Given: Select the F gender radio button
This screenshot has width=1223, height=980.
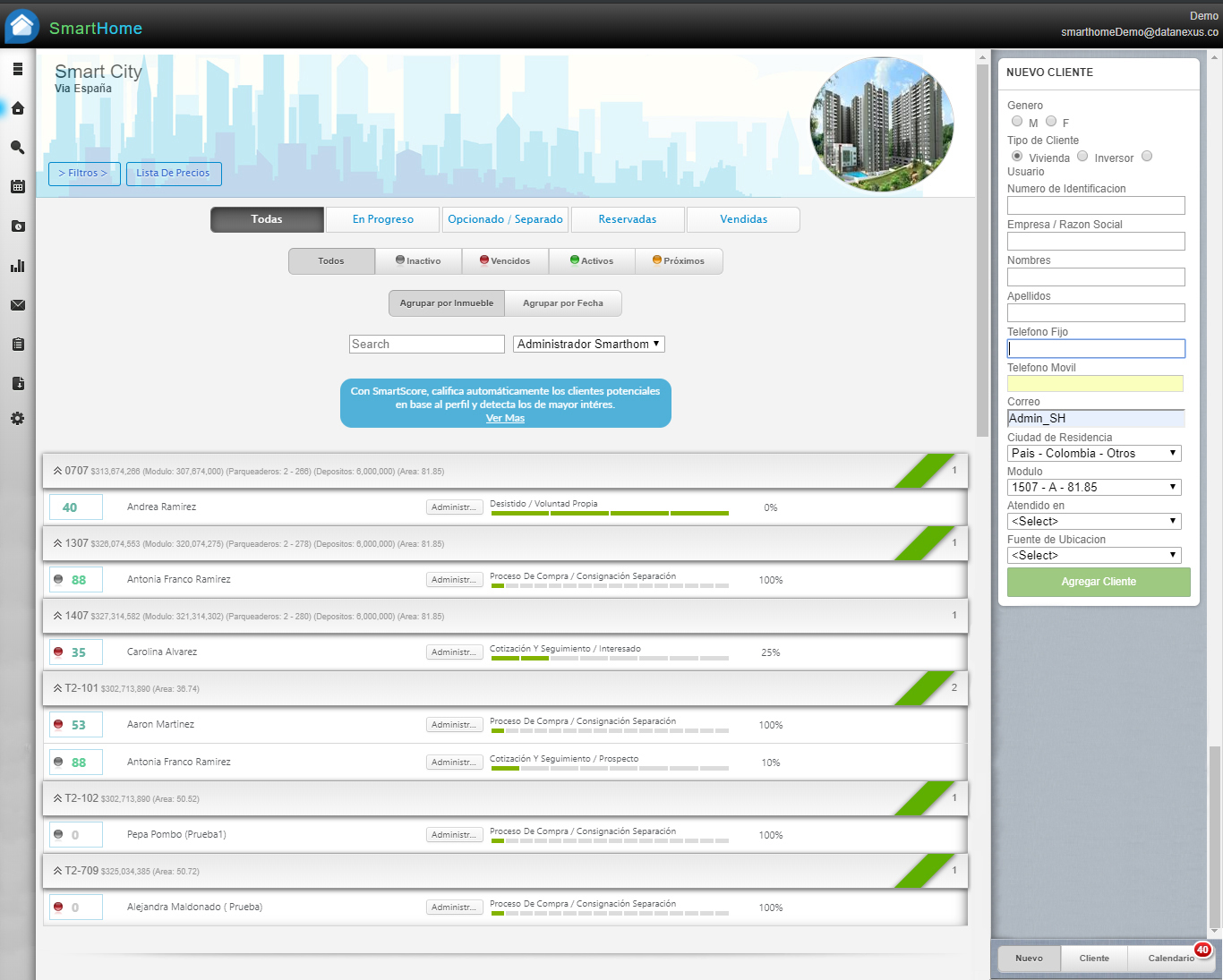Looking at the screenshot, I should tap(1050, 122).
